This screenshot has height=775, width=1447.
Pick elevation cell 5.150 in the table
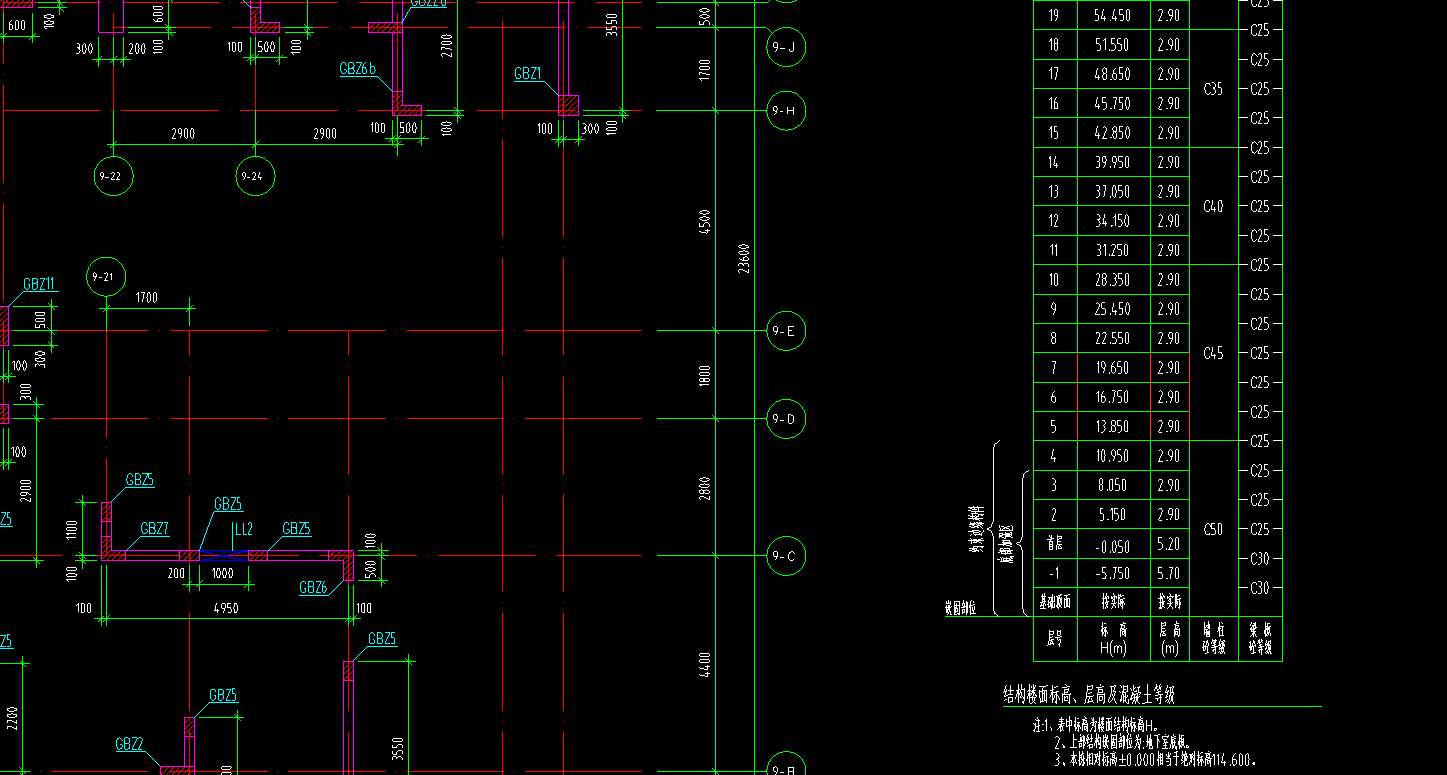point(1113,515)
